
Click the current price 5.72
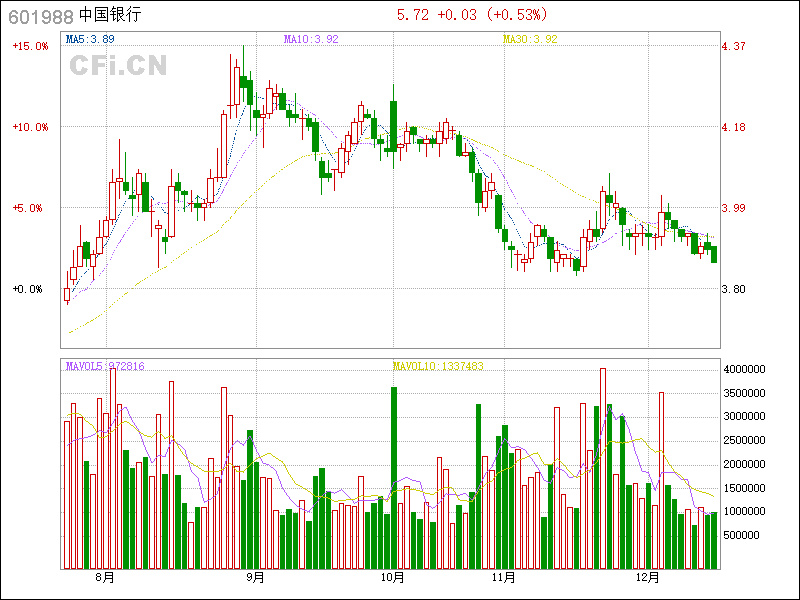coord(413,15)
